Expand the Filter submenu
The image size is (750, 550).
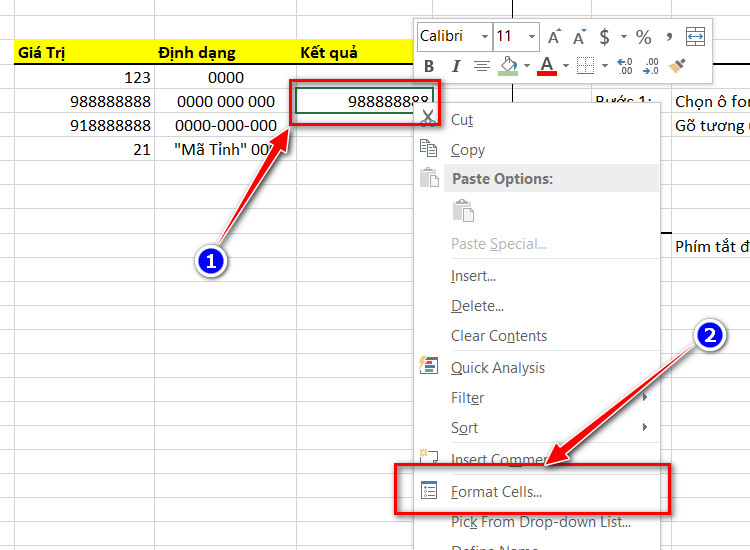tap(538, 397)
